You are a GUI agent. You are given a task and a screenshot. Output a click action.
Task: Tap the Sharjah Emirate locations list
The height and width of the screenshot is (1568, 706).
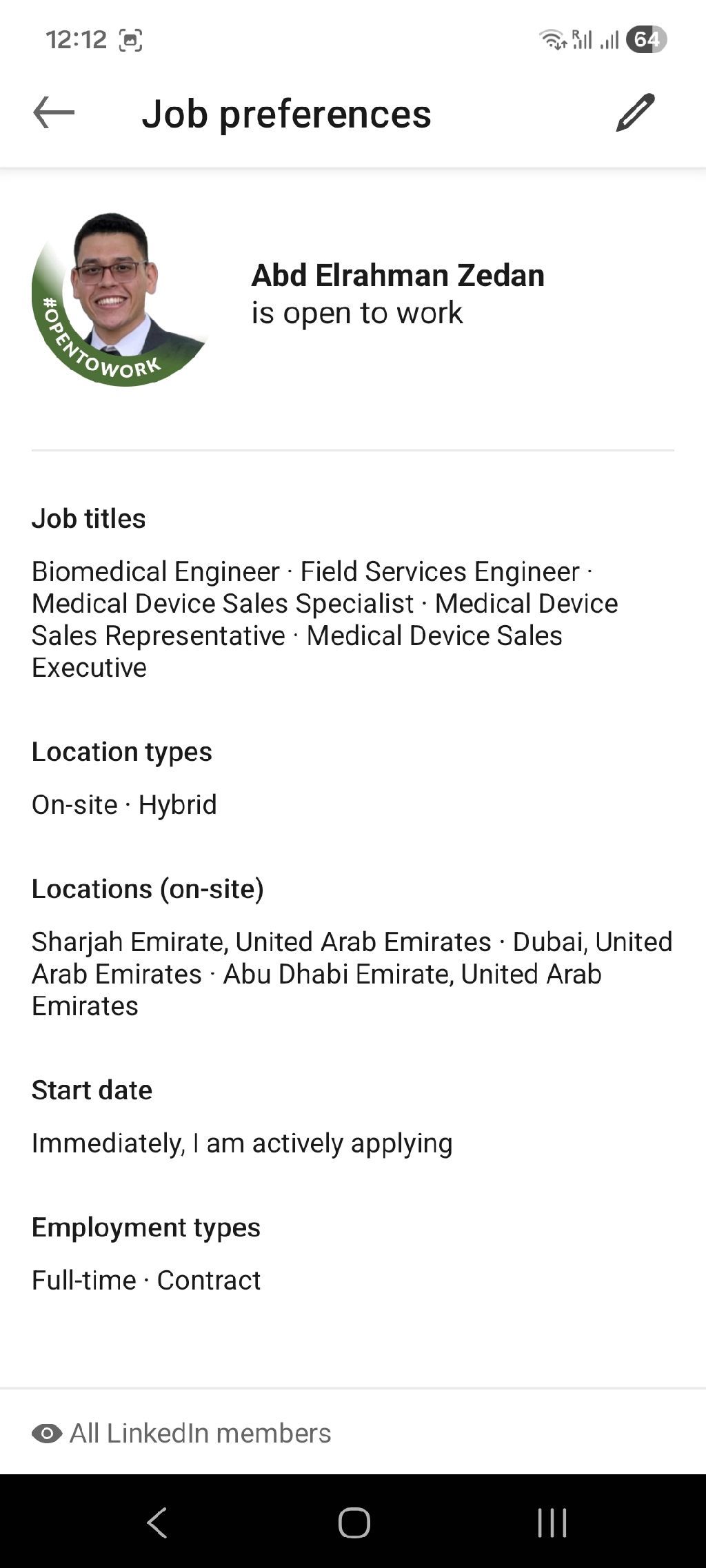coord(352,973)
